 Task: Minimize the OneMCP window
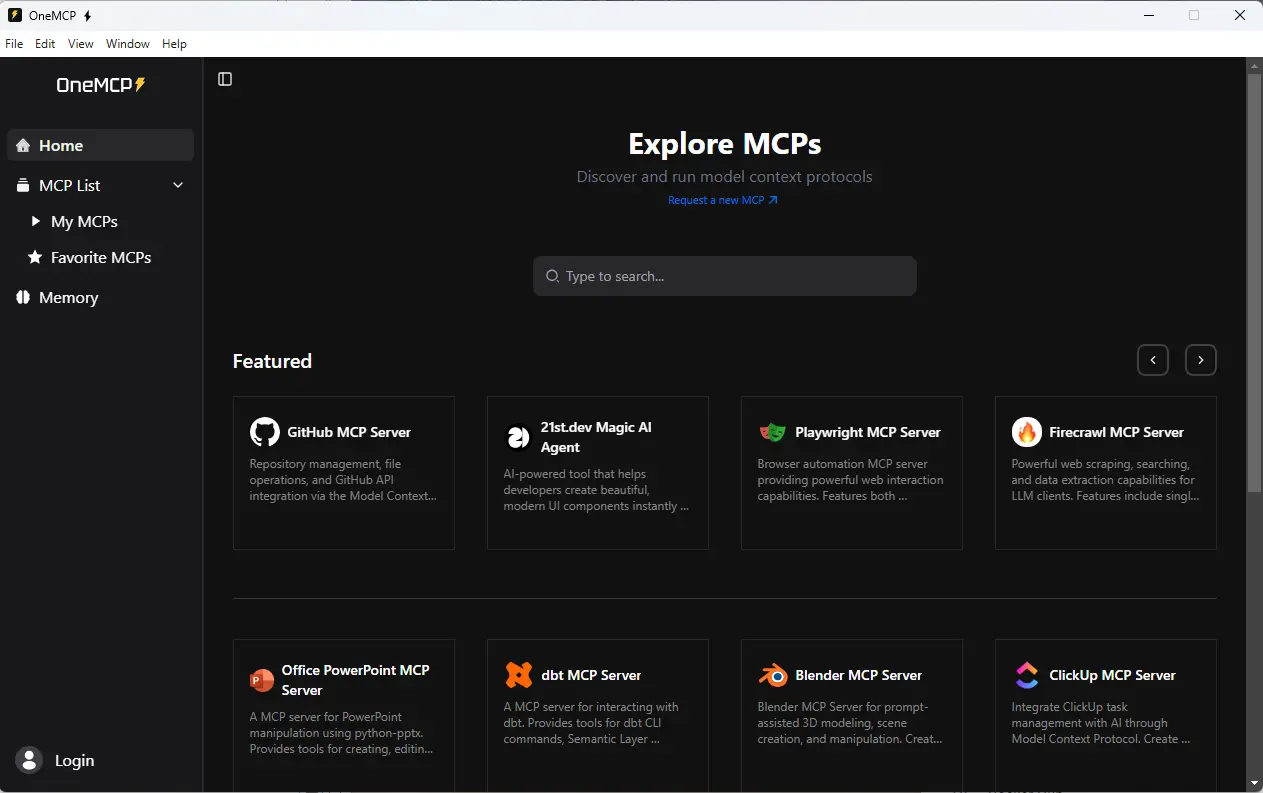click(x=1151, y=15)
